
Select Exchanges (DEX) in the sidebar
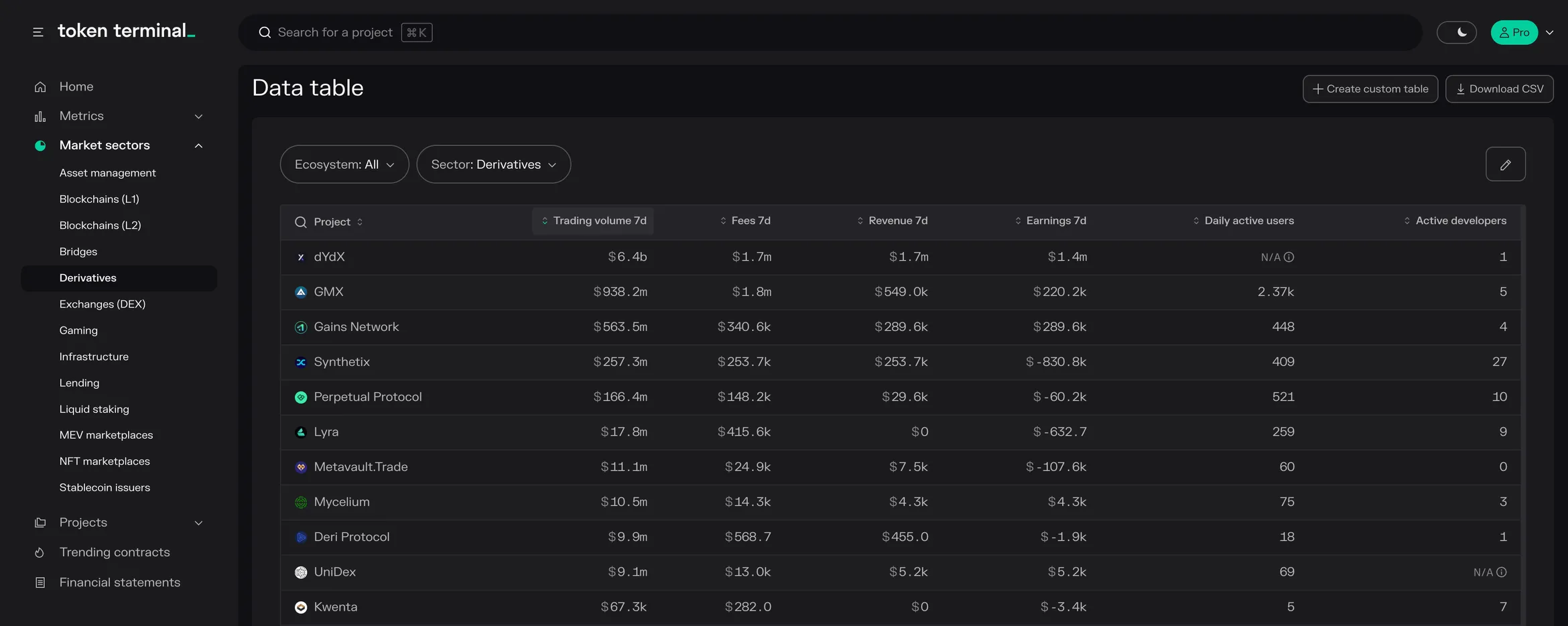click(103, 304)
